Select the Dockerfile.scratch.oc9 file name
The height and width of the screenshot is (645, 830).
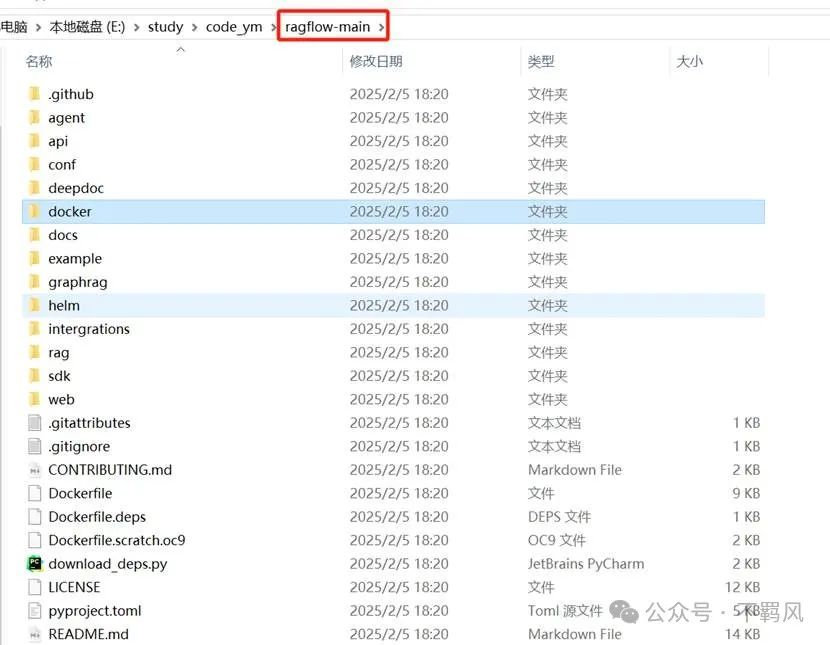click(116, 540)
